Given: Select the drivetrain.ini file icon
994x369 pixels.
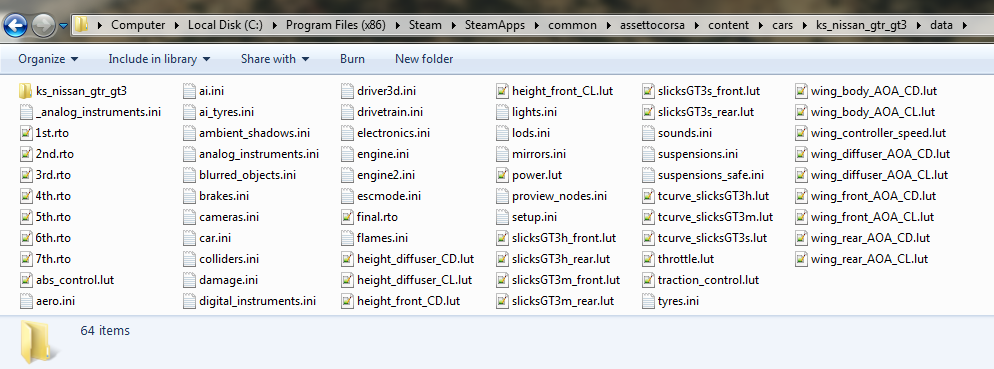Looking at the screenshot, I should point(347,112).
